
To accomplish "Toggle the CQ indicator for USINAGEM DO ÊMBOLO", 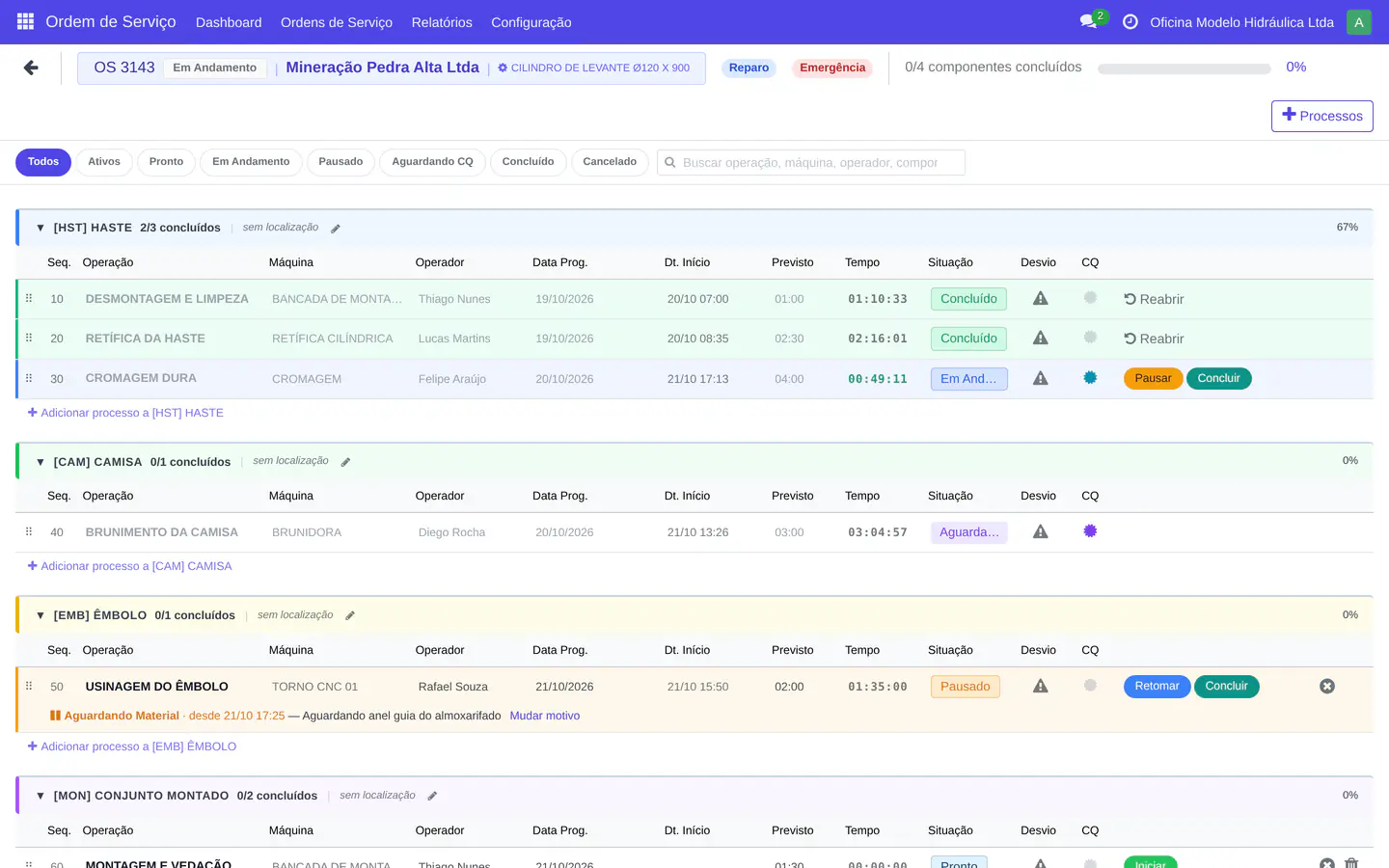I will (x=1090, y=686).
